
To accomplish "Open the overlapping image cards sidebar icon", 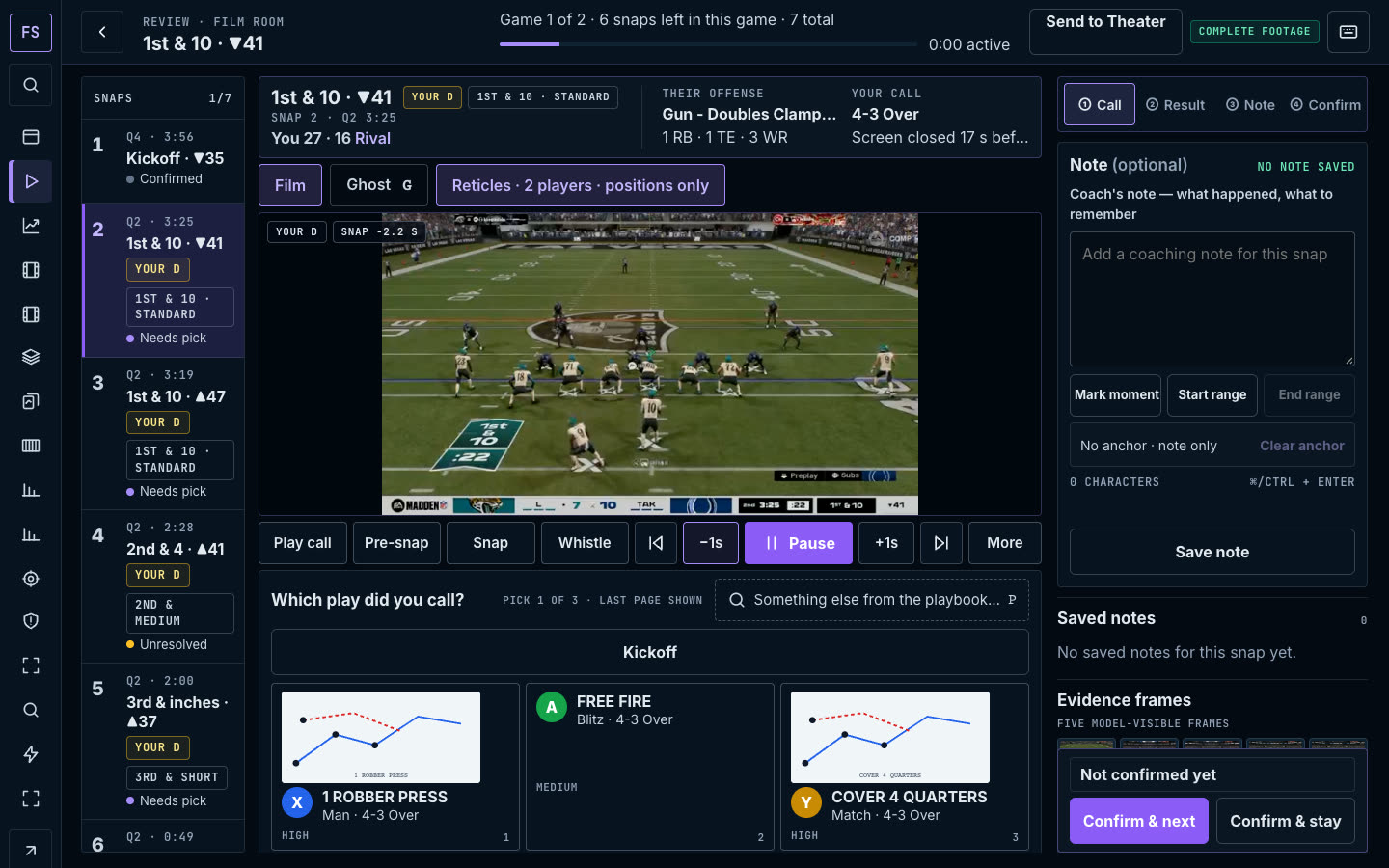I will coord(31,401).
